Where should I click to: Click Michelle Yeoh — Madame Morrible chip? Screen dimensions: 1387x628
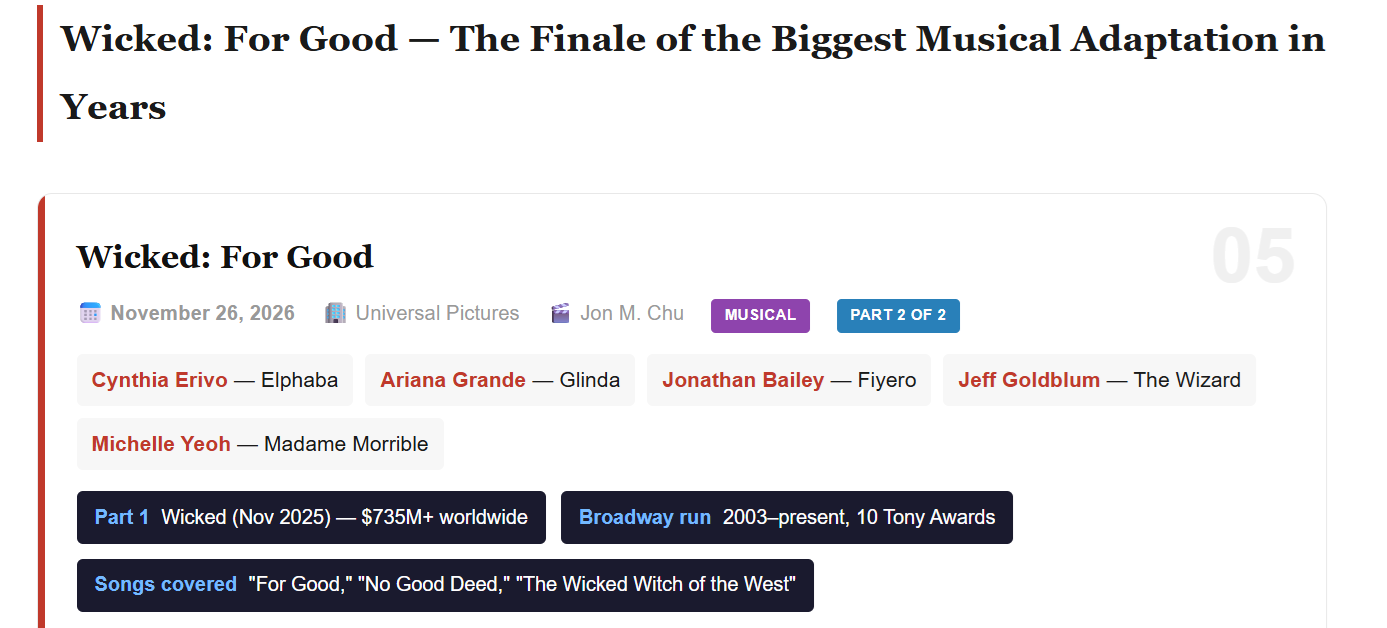click(x=260, y=444)
